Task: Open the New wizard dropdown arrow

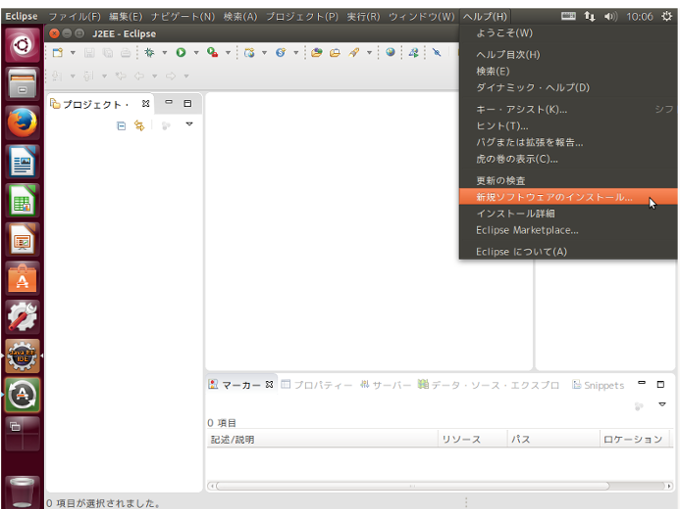Action: 73,53
